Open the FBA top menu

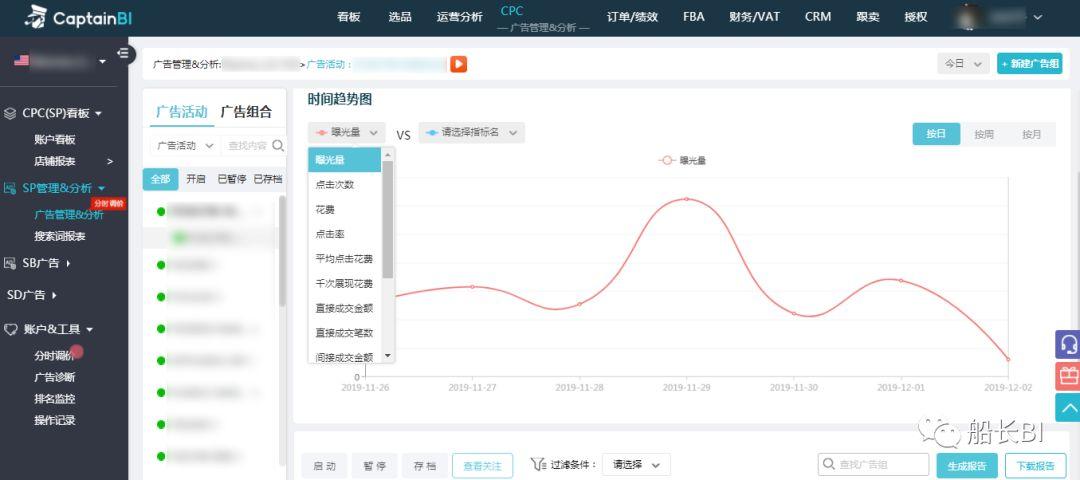click(x=694, y=17)
